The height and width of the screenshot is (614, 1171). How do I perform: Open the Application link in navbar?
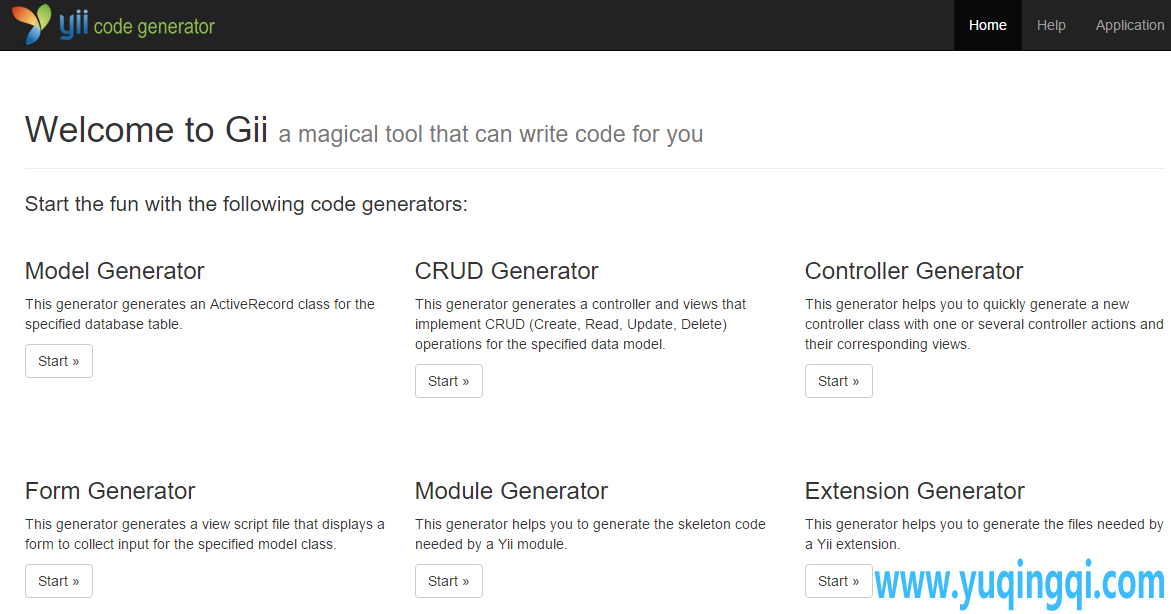click(1129, 25)
